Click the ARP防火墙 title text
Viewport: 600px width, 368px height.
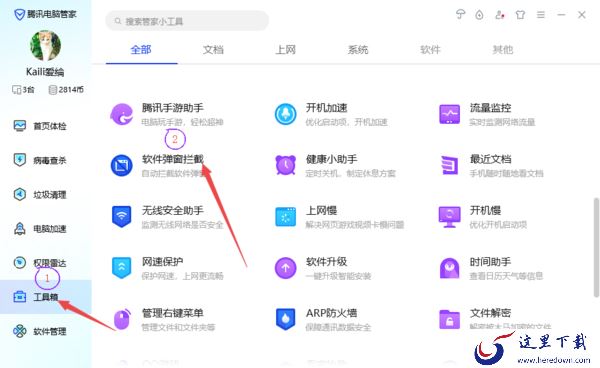click(331, 313)
